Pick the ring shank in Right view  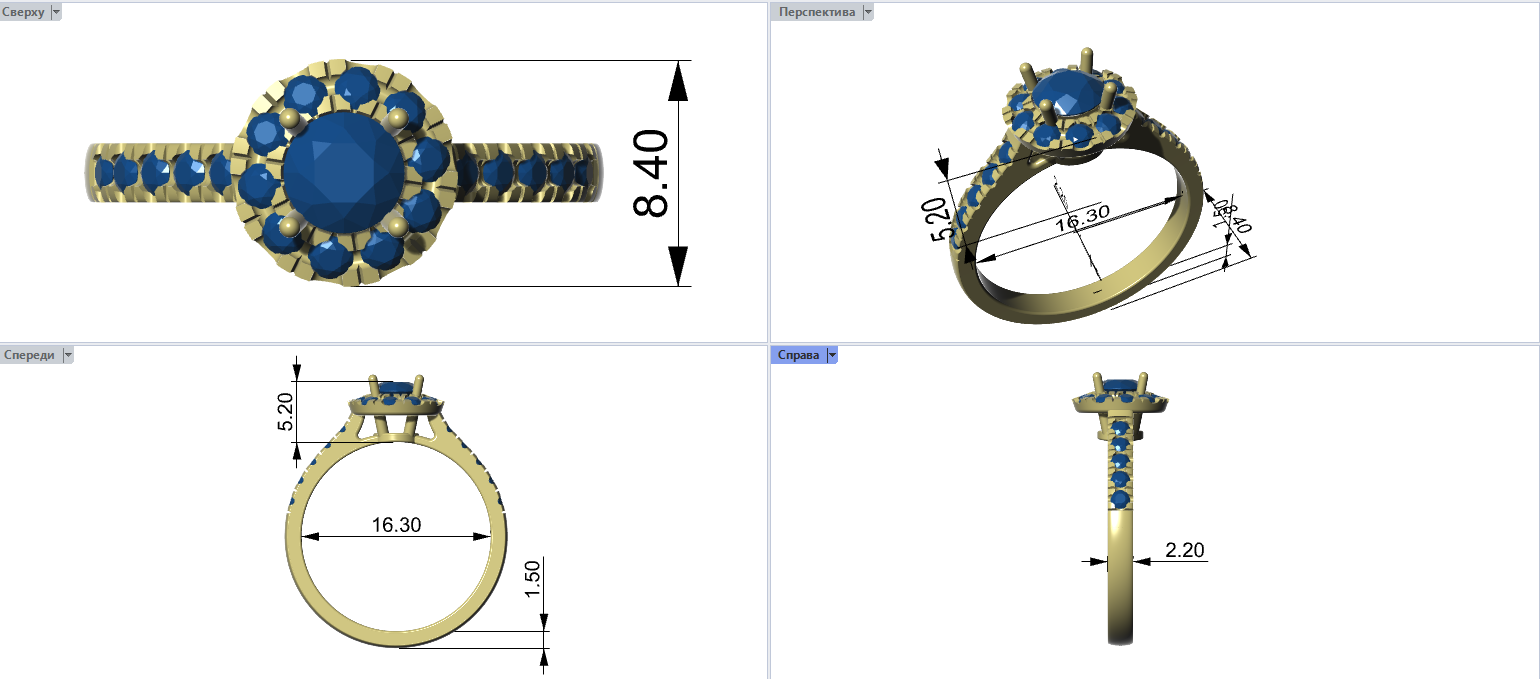pyautogui.click(x=1120, y=590)
